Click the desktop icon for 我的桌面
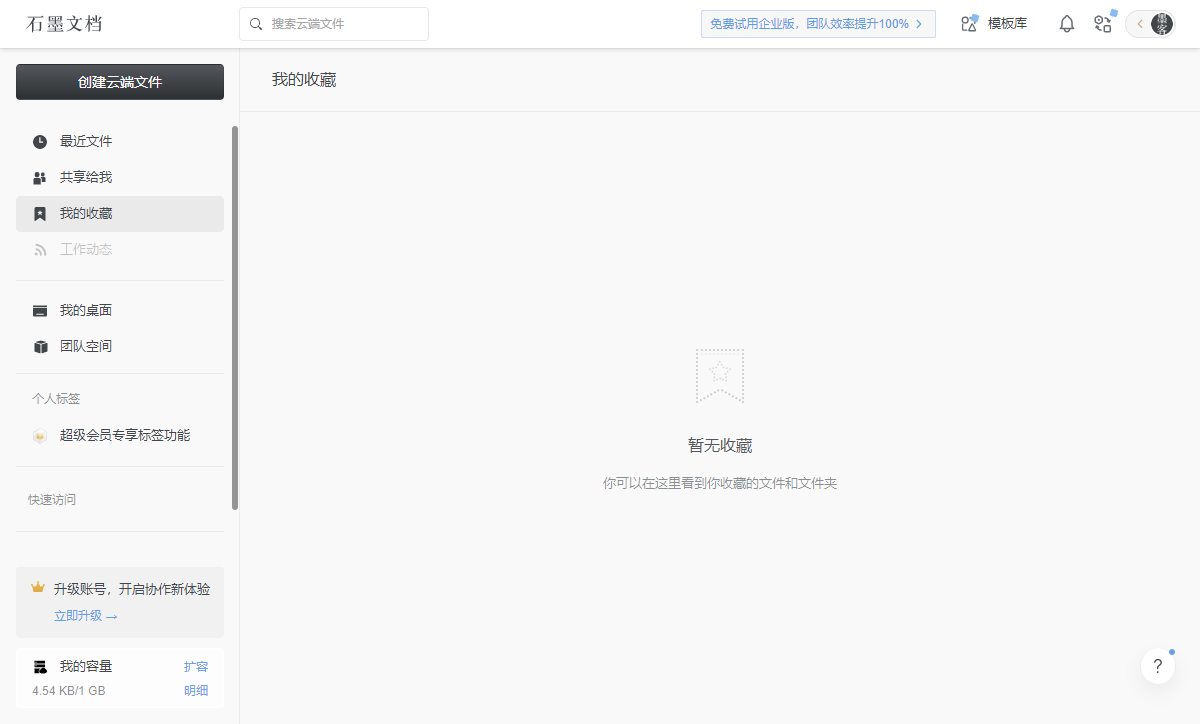Image resolution: width=1200 pixels, height=724 pixels. pyautogui.click(x=40, y=311)
